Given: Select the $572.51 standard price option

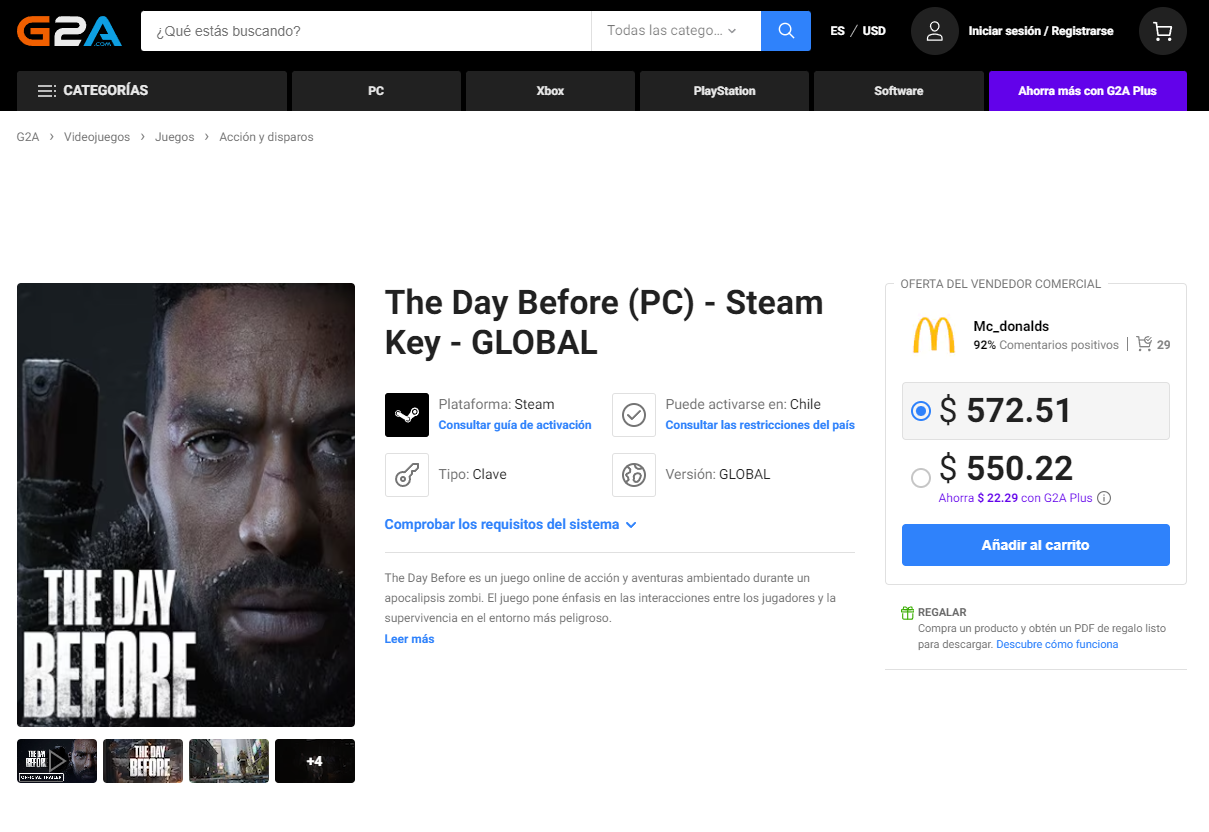Looking at the screenshot, I should tap(1036, 411).
